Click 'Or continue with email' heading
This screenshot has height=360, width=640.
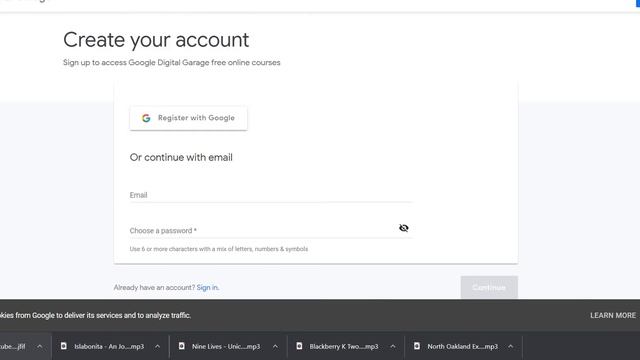tap(181, 158)
